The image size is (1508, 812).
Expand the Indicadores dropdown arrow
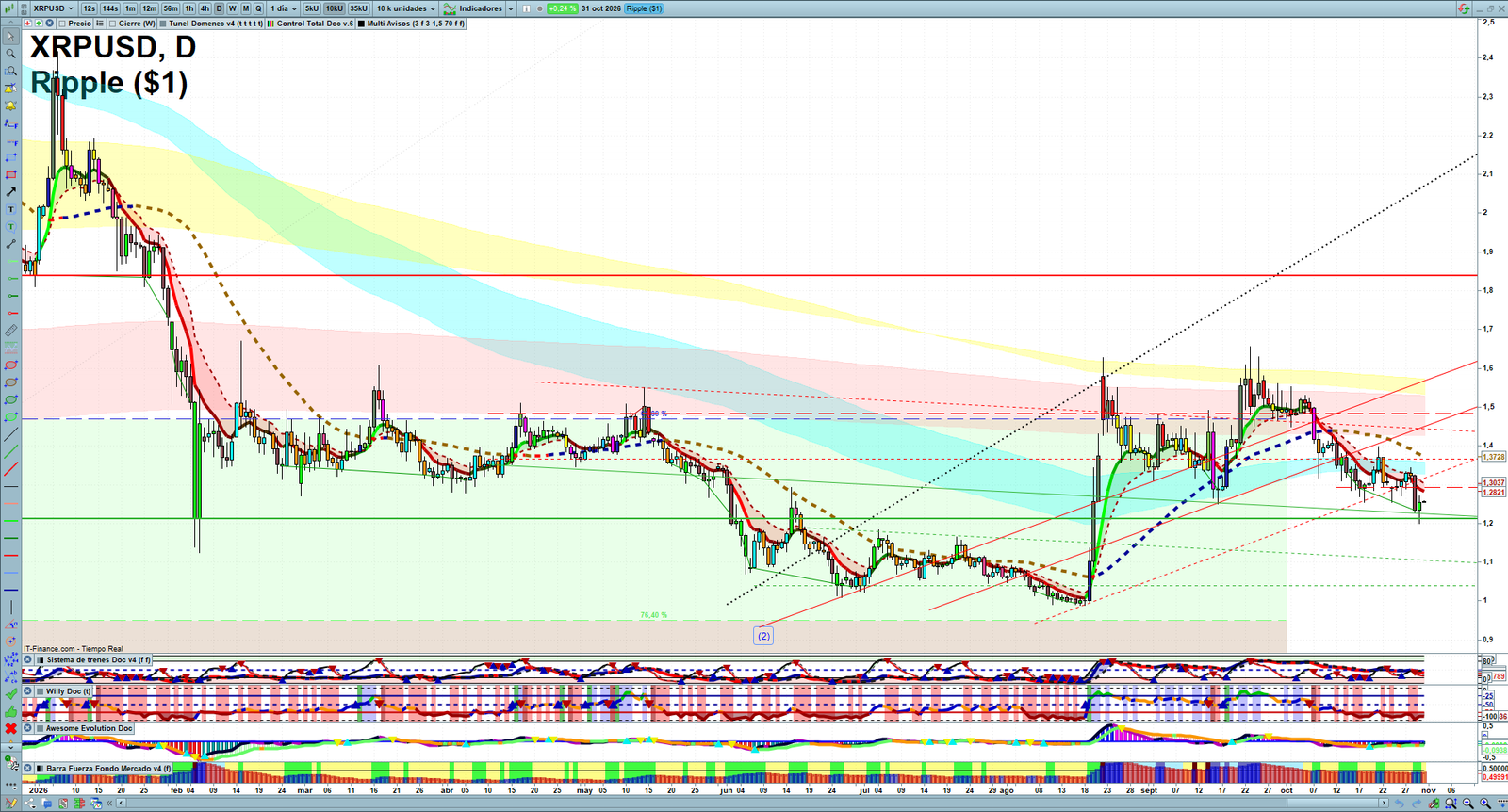click(x=510, y=8)
